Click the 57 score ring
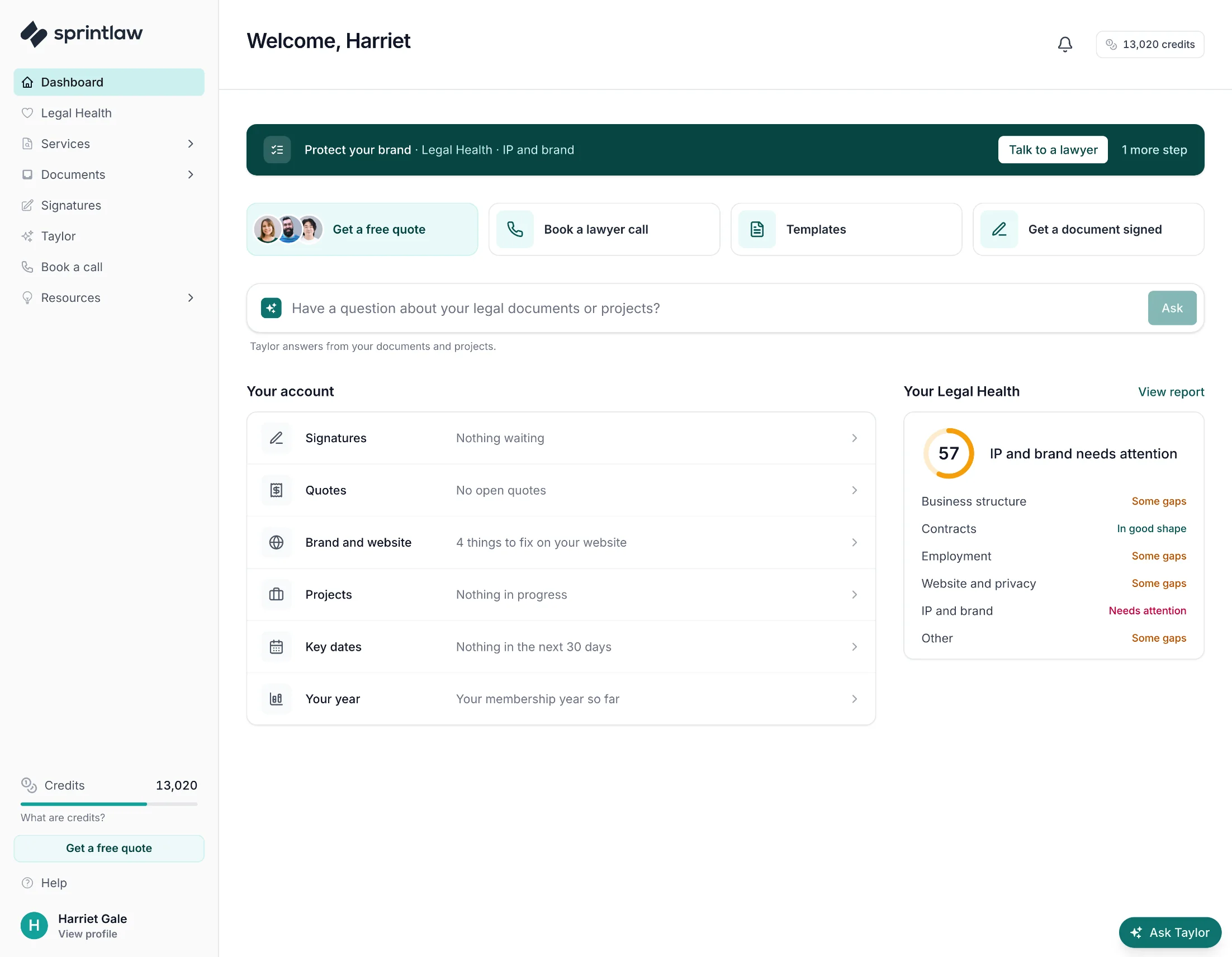 (x=949, y=453)
